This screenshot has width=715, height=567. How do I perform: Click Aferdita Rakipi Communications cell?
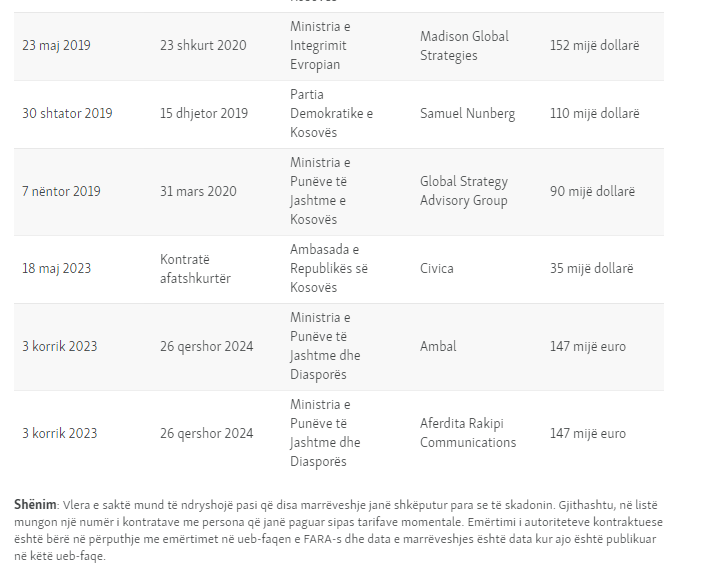click(468, 434)
